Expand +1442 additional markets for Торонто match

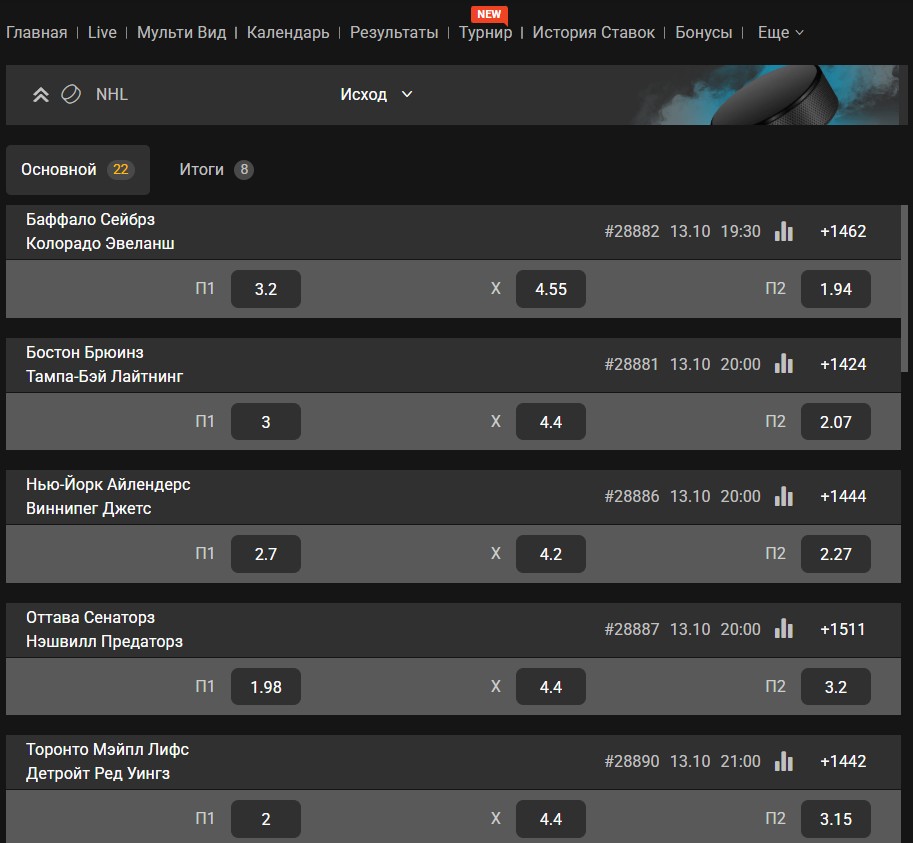[843, 761]
